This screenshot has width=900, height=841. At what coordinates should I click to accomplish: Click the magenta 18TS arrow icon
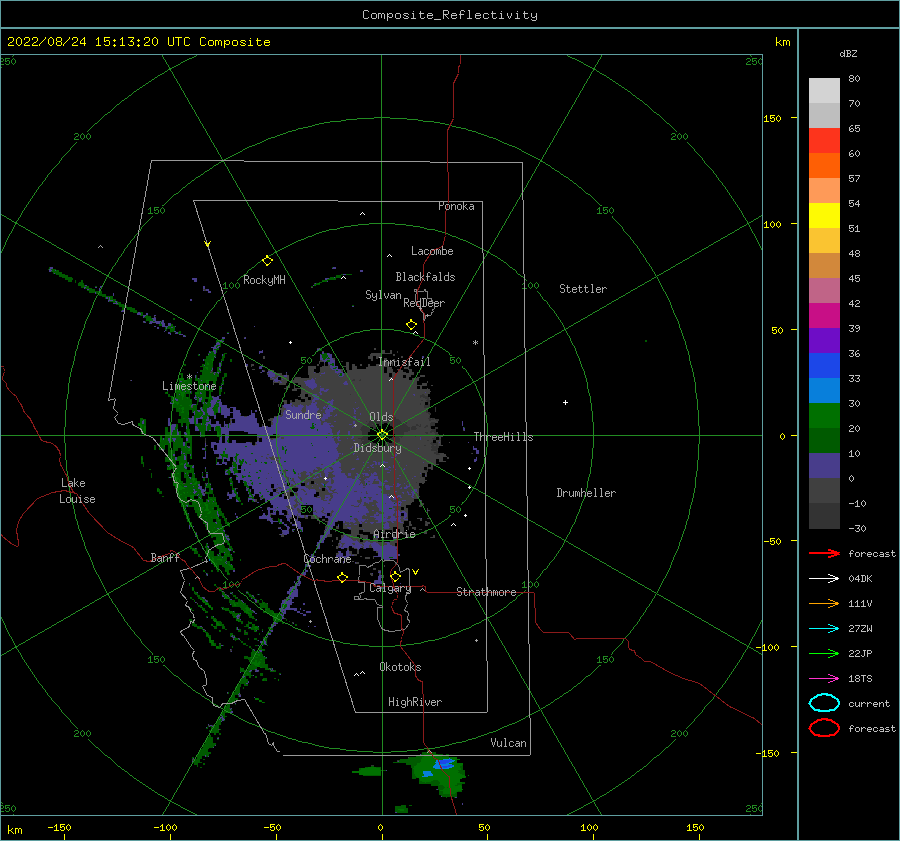click(x=824, y=679)
